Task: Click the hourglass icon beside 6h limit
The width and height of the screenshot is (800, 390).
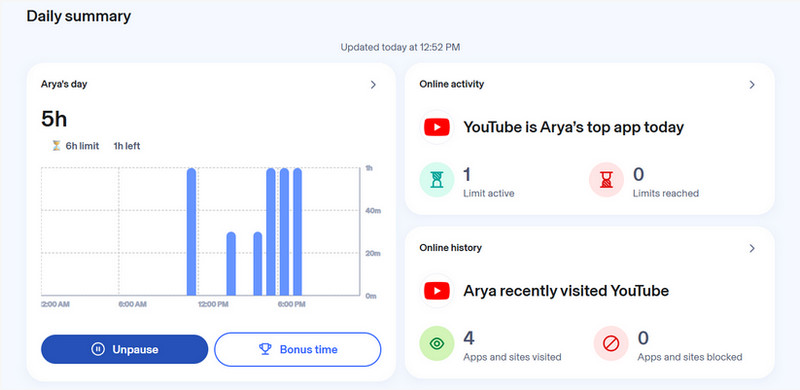Action: click(56, 146)
